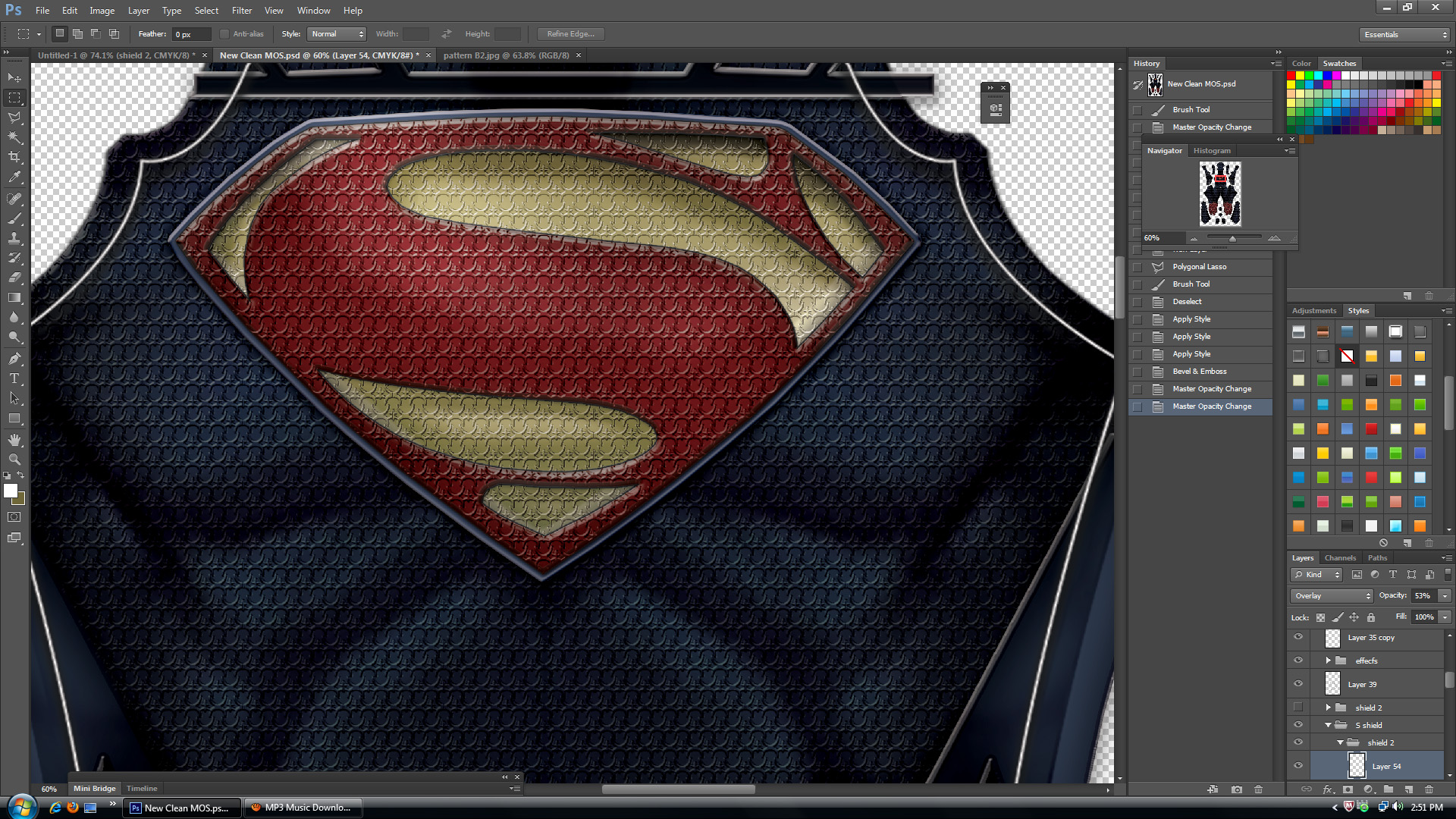Select the Horizontal Type tool

pos(14,378)
